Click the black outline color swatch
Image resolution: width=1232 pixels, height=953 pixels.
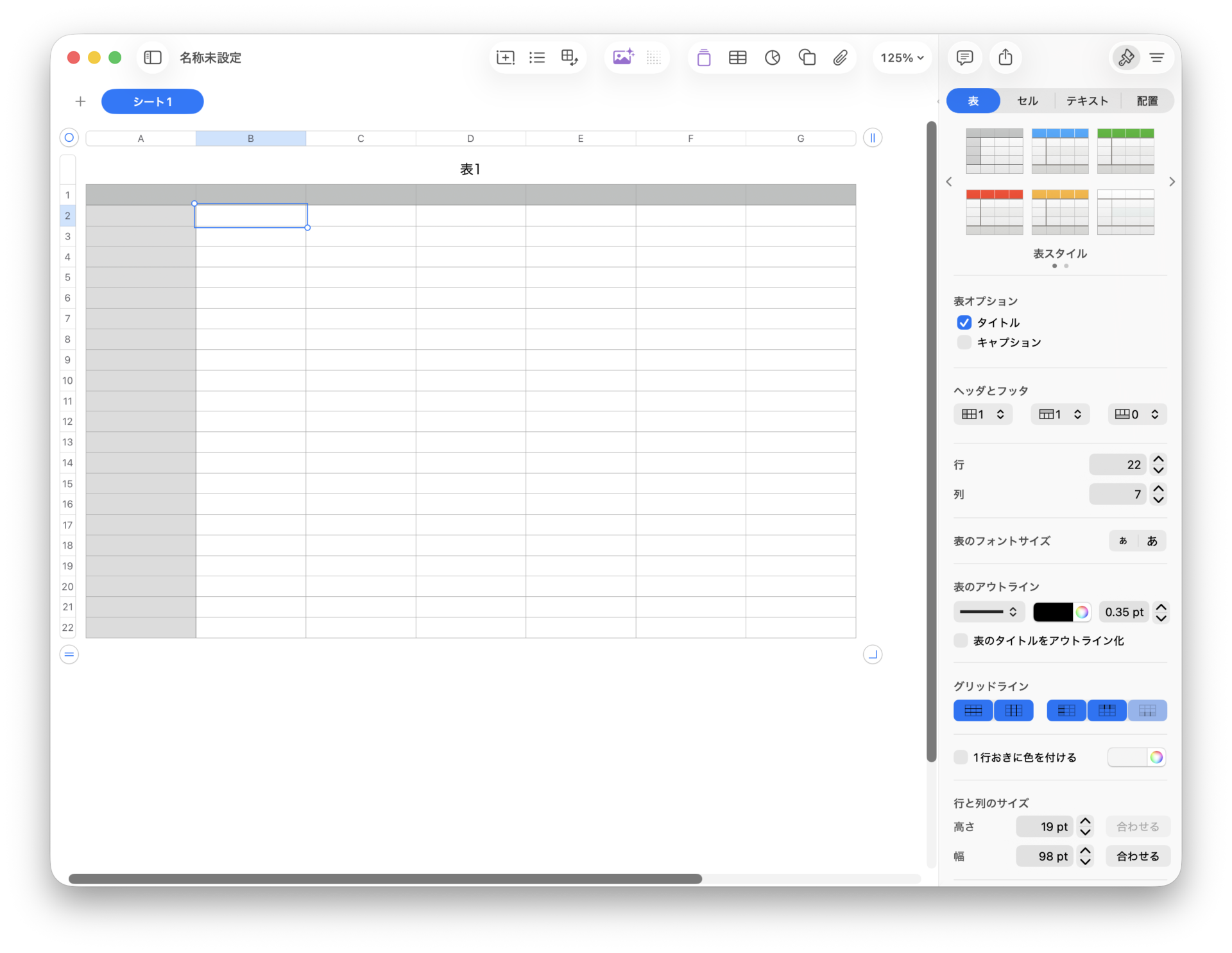tap(1052, 612)
